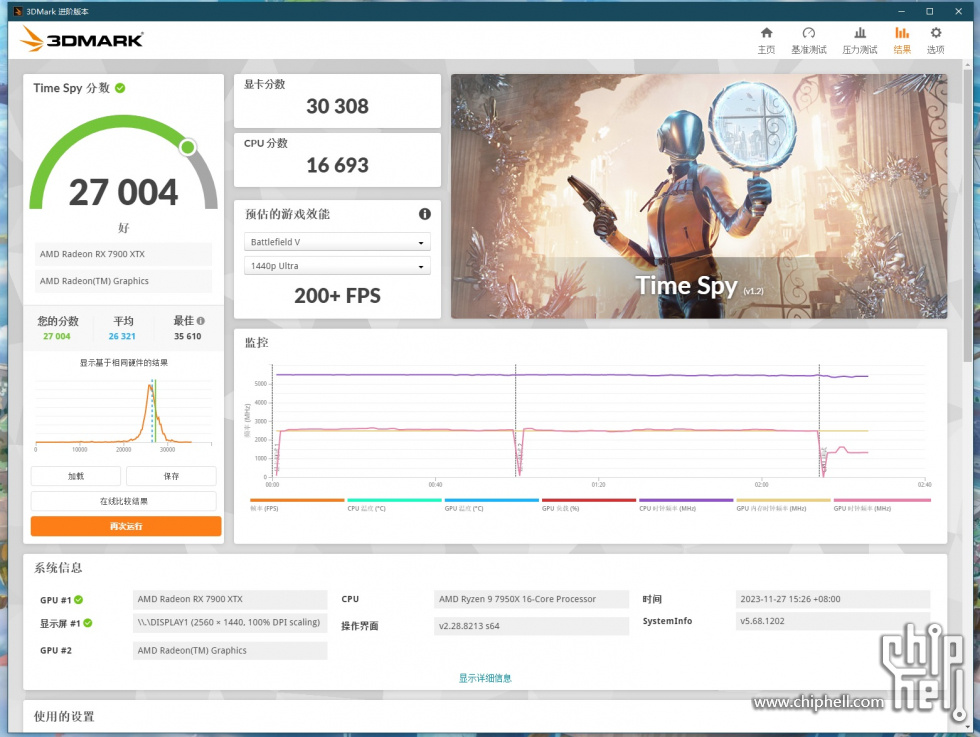Toggle the CPU 温度 (°C) legend series
980x737 pixels.
click(x=394, y=505)
